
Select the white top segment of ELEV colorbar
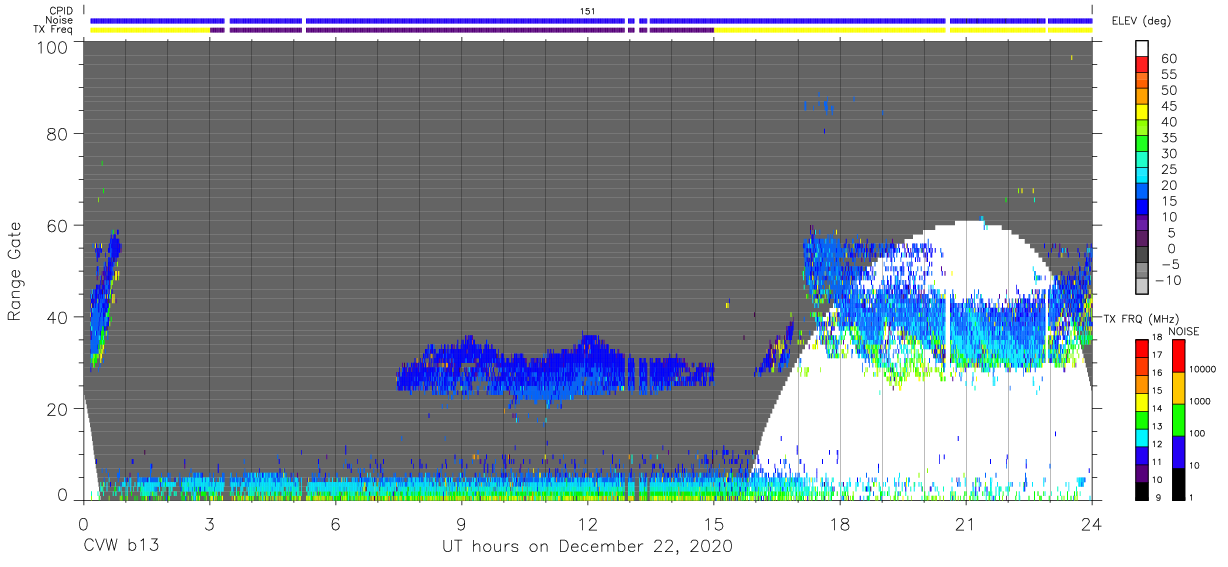click(1144, 49)
